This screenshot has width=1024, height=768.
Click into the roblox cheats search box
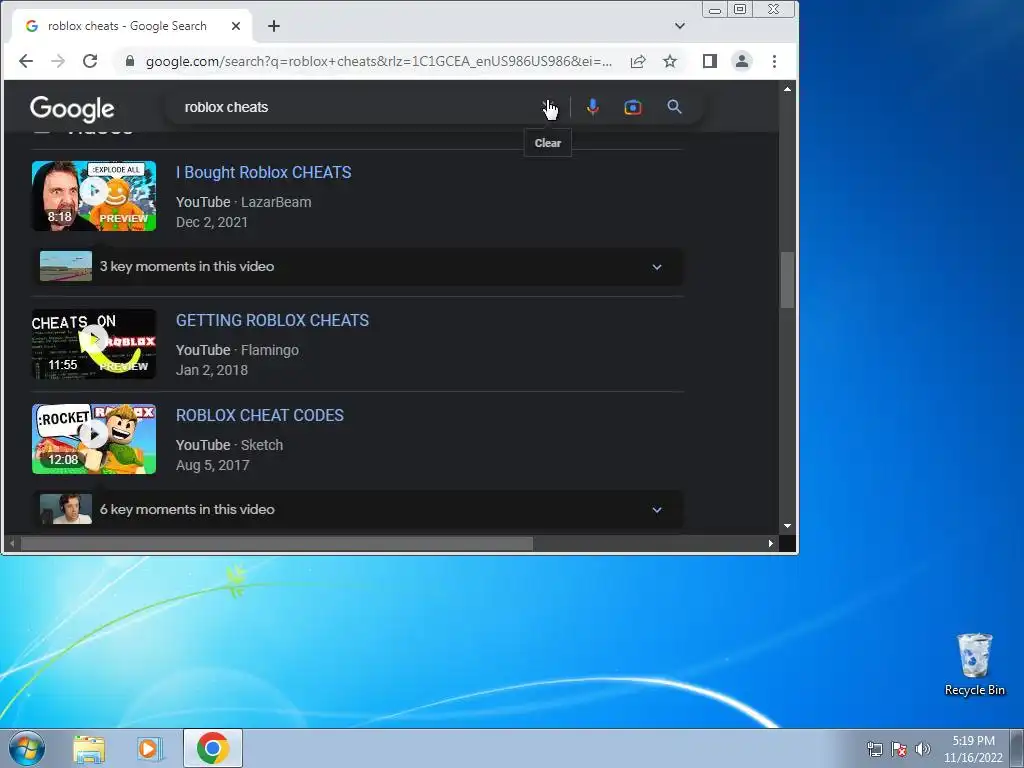pos(353,107)
